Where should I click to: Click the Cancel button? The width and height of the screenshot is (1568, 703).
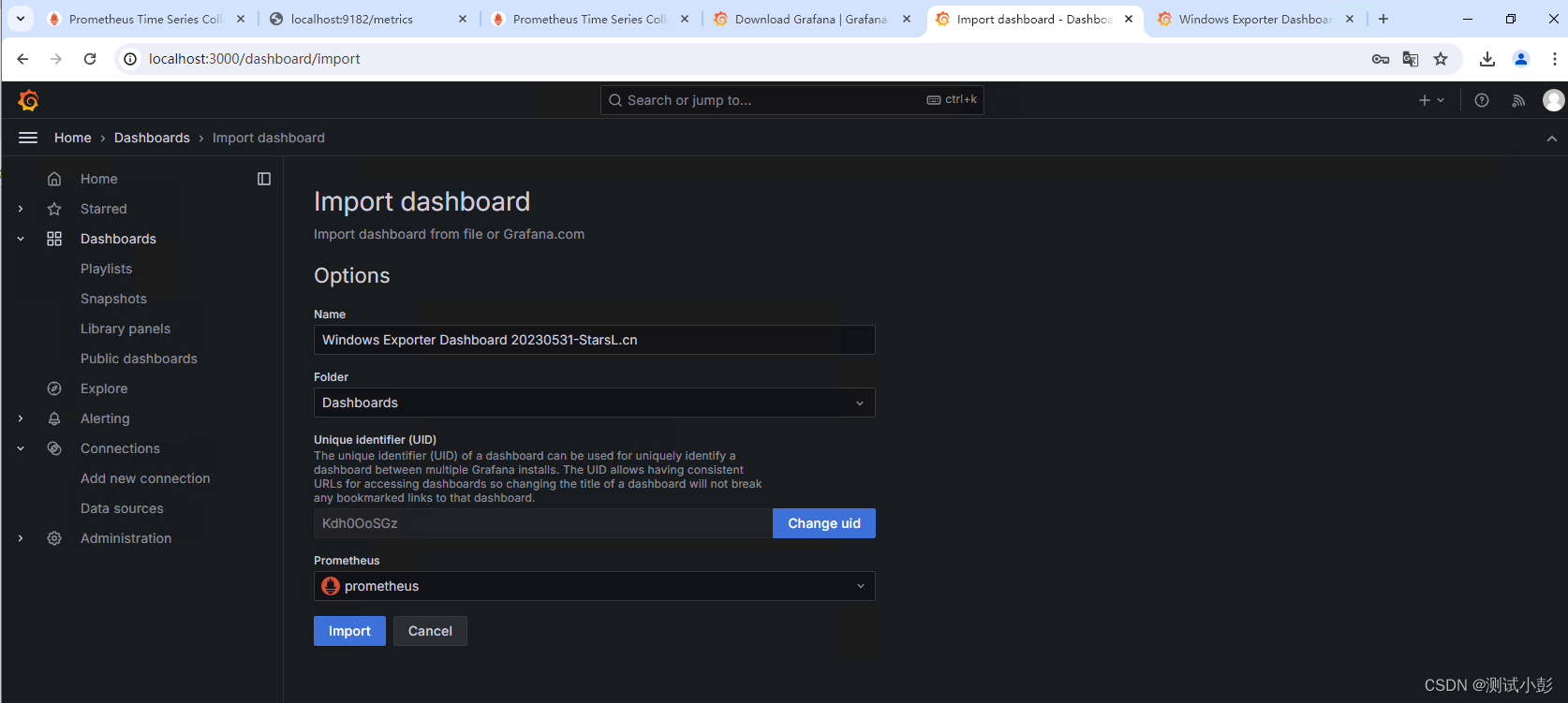click(430, 631)
